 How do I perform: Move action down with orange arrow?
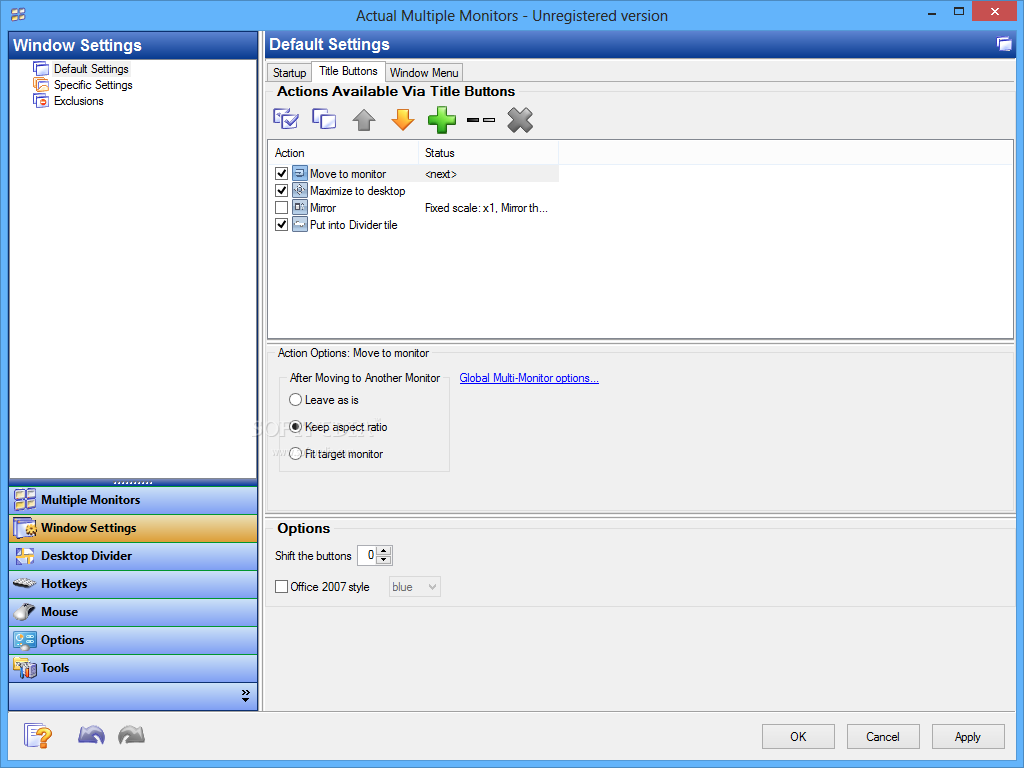coord(403,120)
